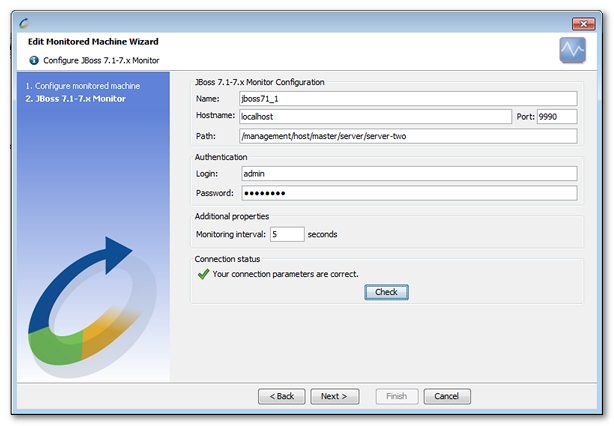
Task: Click the monitor pulse icon in header
Action: click(x=572, y=50)
